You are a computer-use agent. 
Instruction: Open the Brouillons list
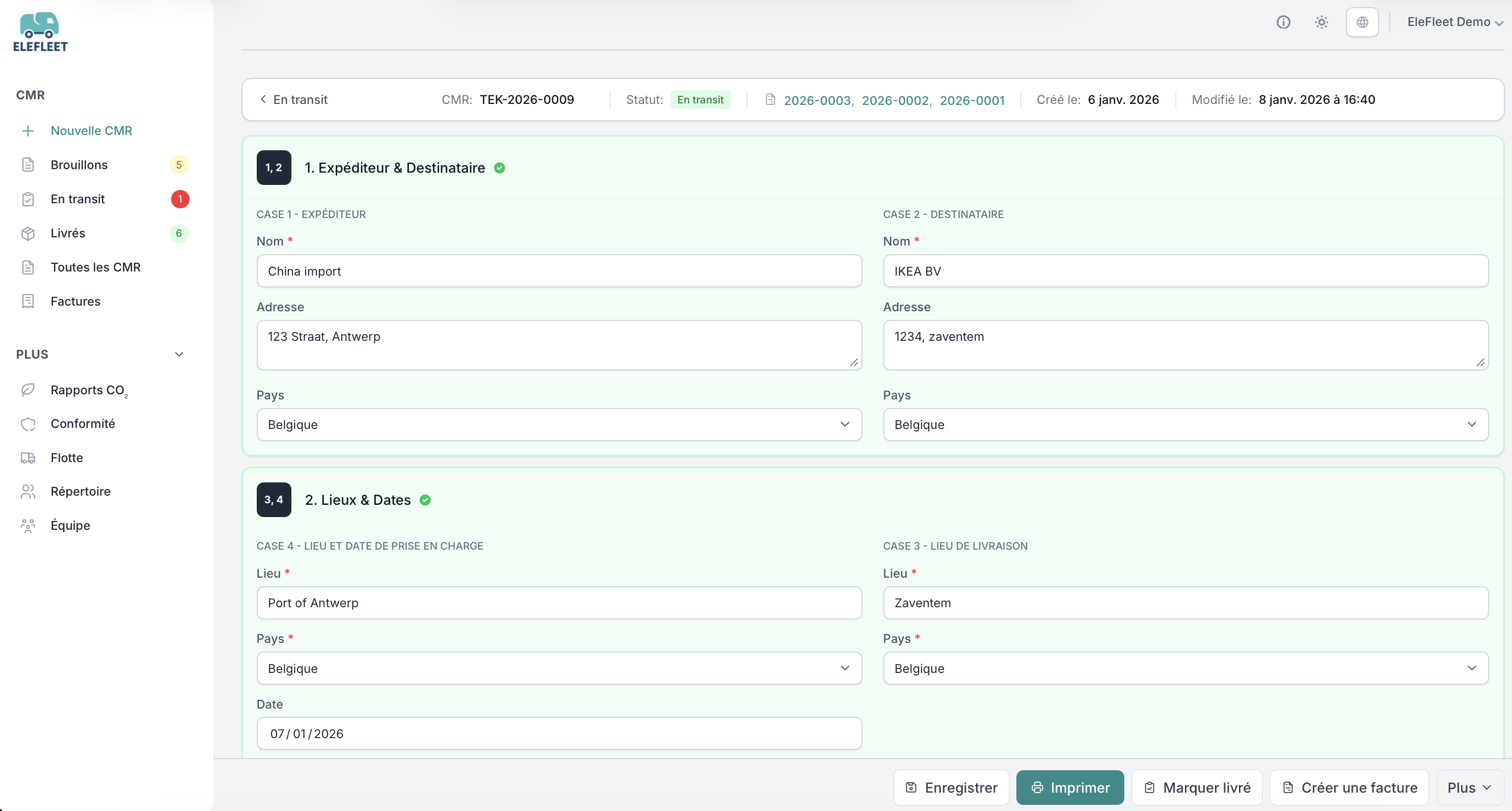78,165
